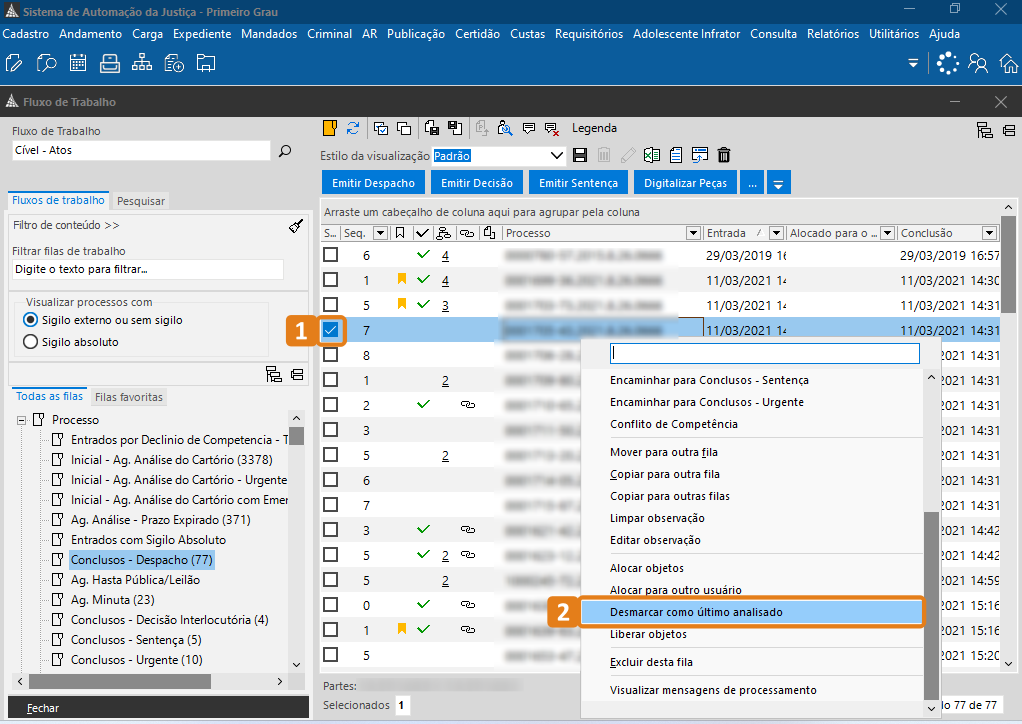Viewport: 1022px width, 724px height.
Task: Click the tree expand icon at Legenda toolbar right
Action: coord(985,130)
